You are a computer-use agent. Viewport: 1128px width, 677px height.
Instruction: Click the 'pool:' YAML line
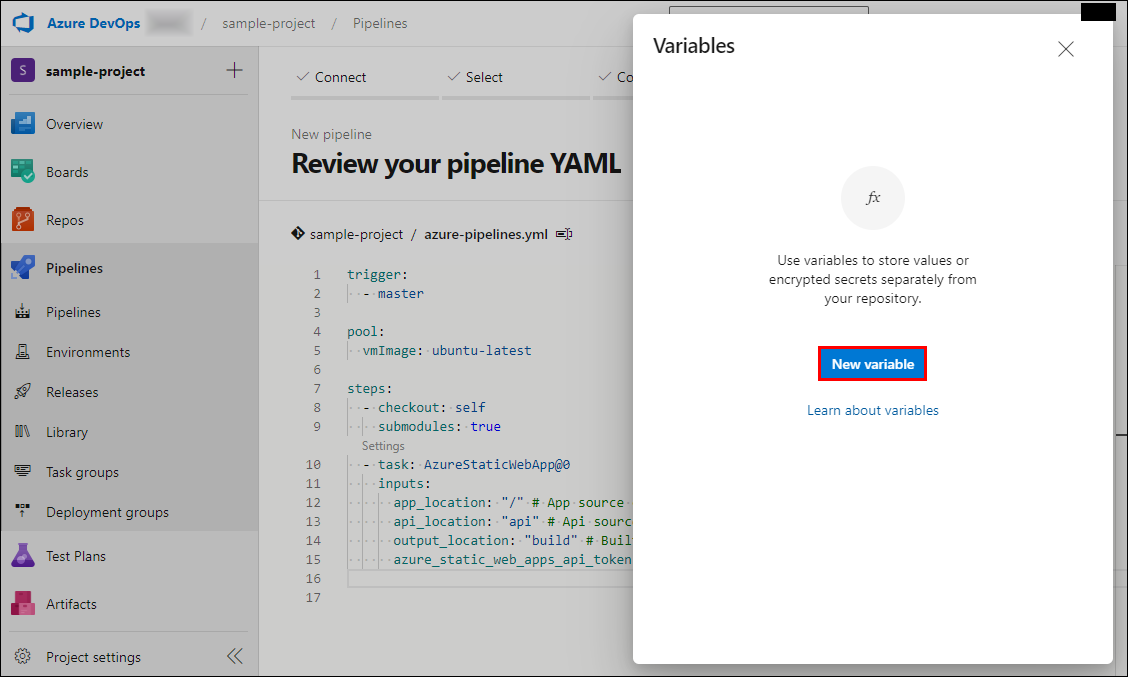pos(366,332)
